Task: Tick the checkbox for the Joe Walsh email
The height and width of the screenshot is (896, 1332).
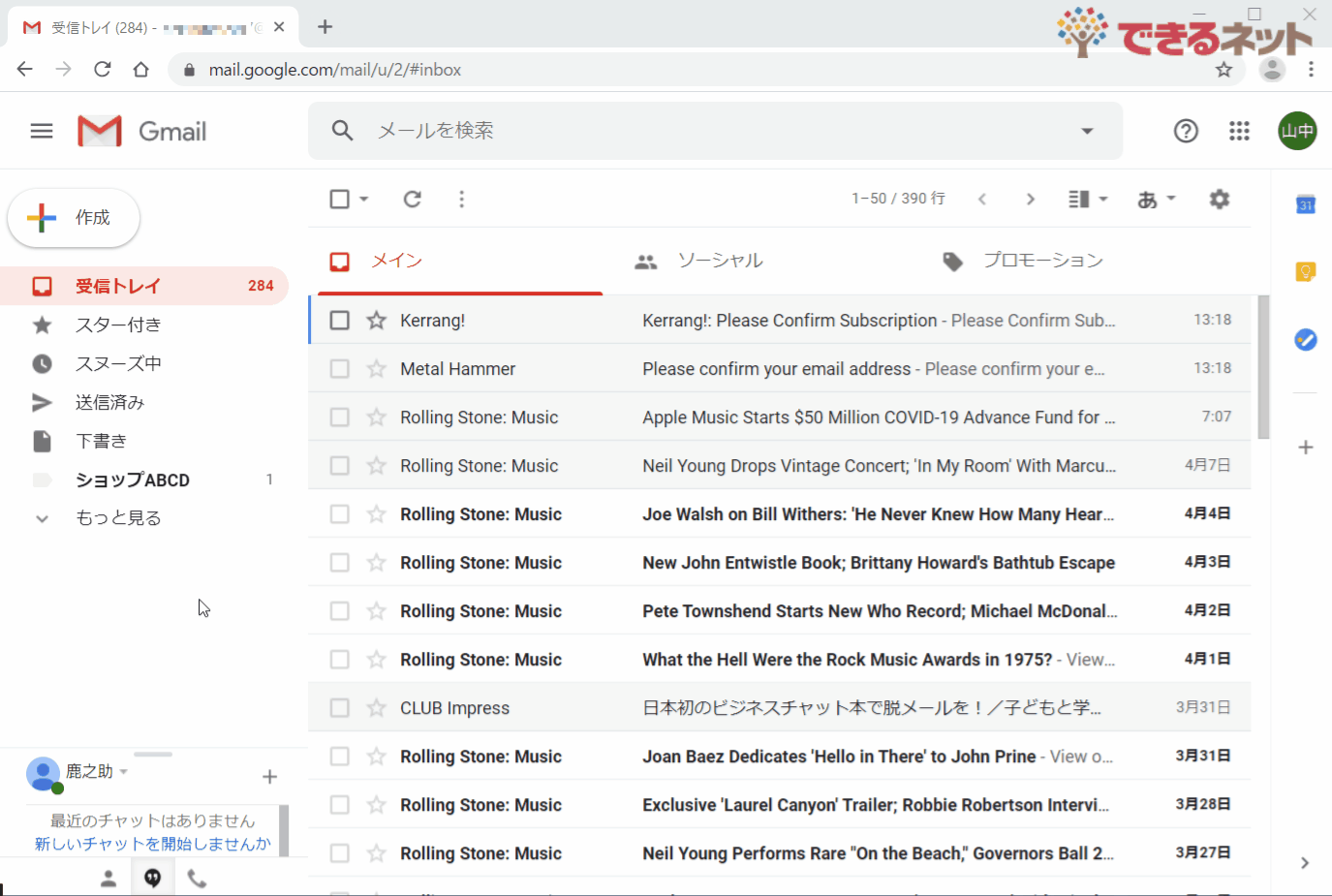Action: pyautogui.click(x=339, y=513)
